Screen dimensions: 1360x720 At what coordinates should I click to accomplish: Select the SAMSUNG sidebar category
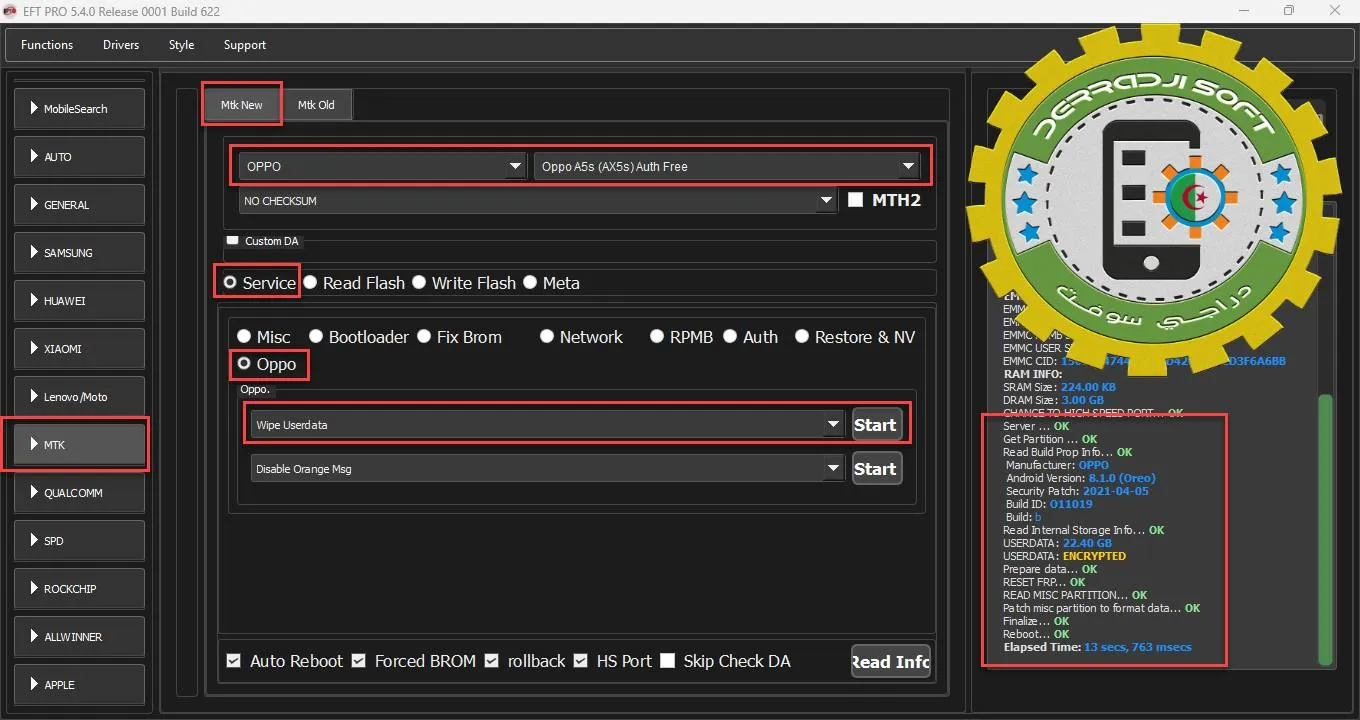[x=79, y=253]
